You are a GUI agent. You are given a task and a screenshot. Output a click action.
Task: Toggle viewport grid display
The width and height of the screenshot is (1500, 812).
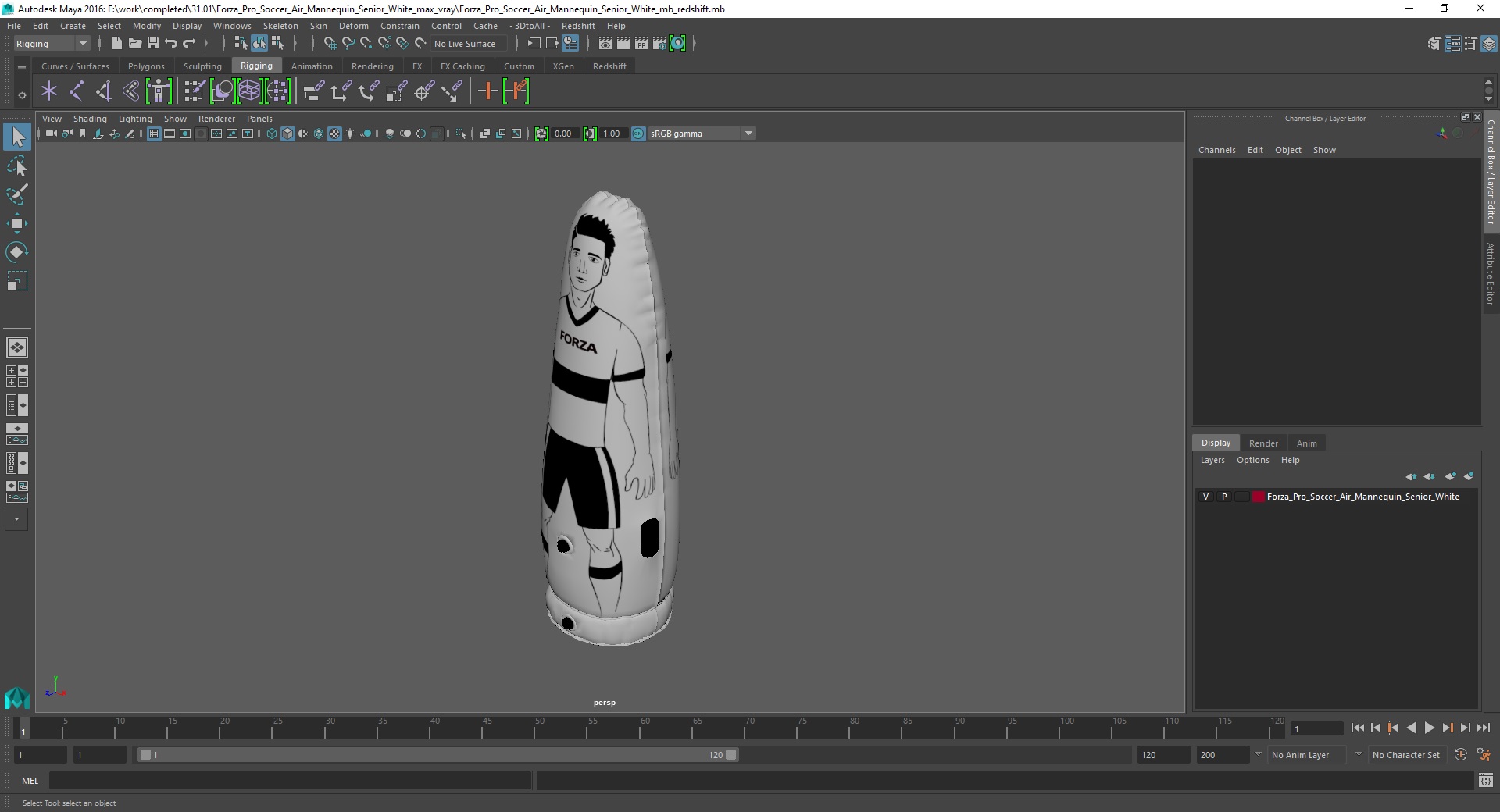(154, 134)
